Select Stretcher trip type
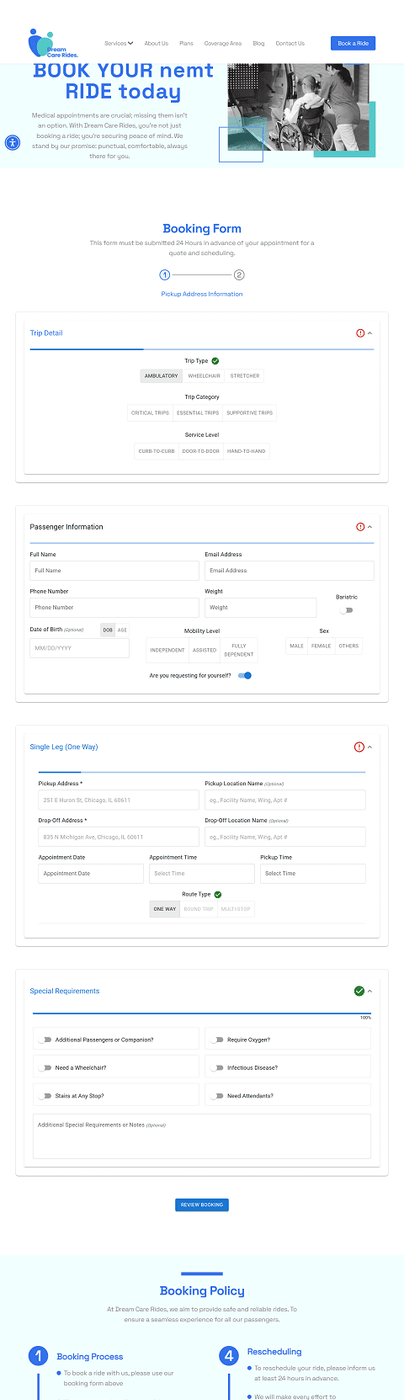This screenshot has height=1400, width=404. [245, 376]
